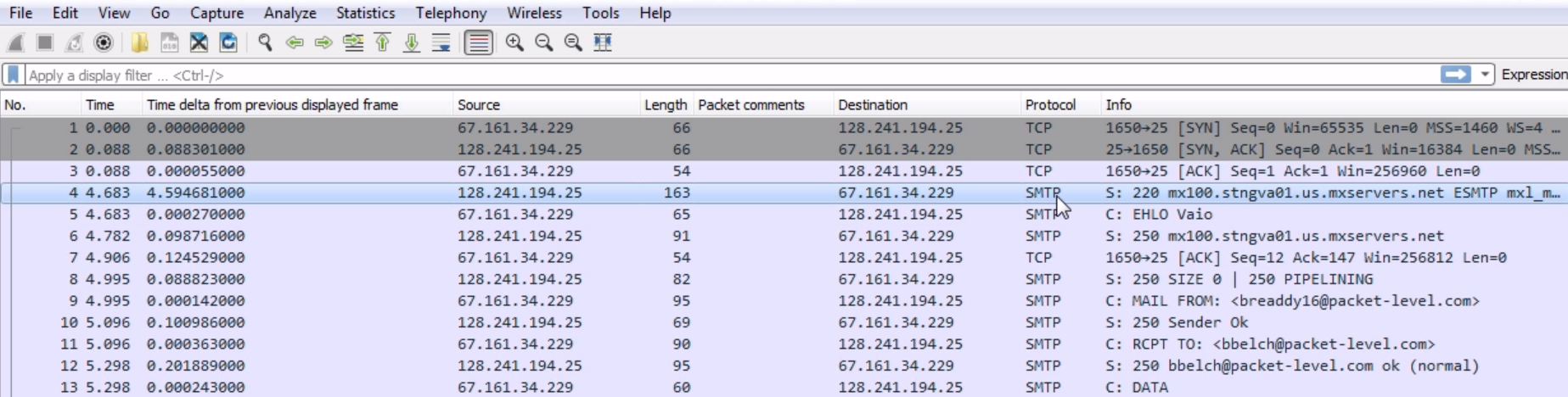
Task: Open the Analyze menu
Action: point(289,13)
